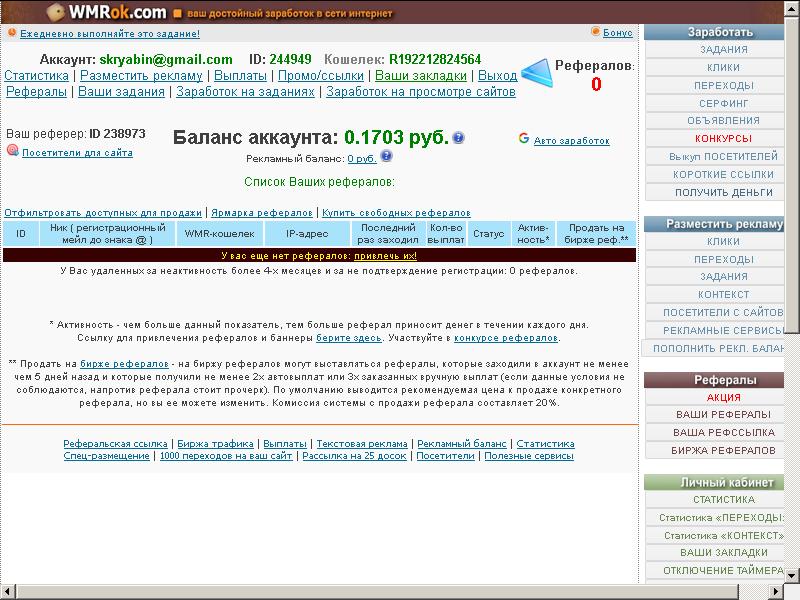Click the blue pyramid referrals icon

(537, 73)
